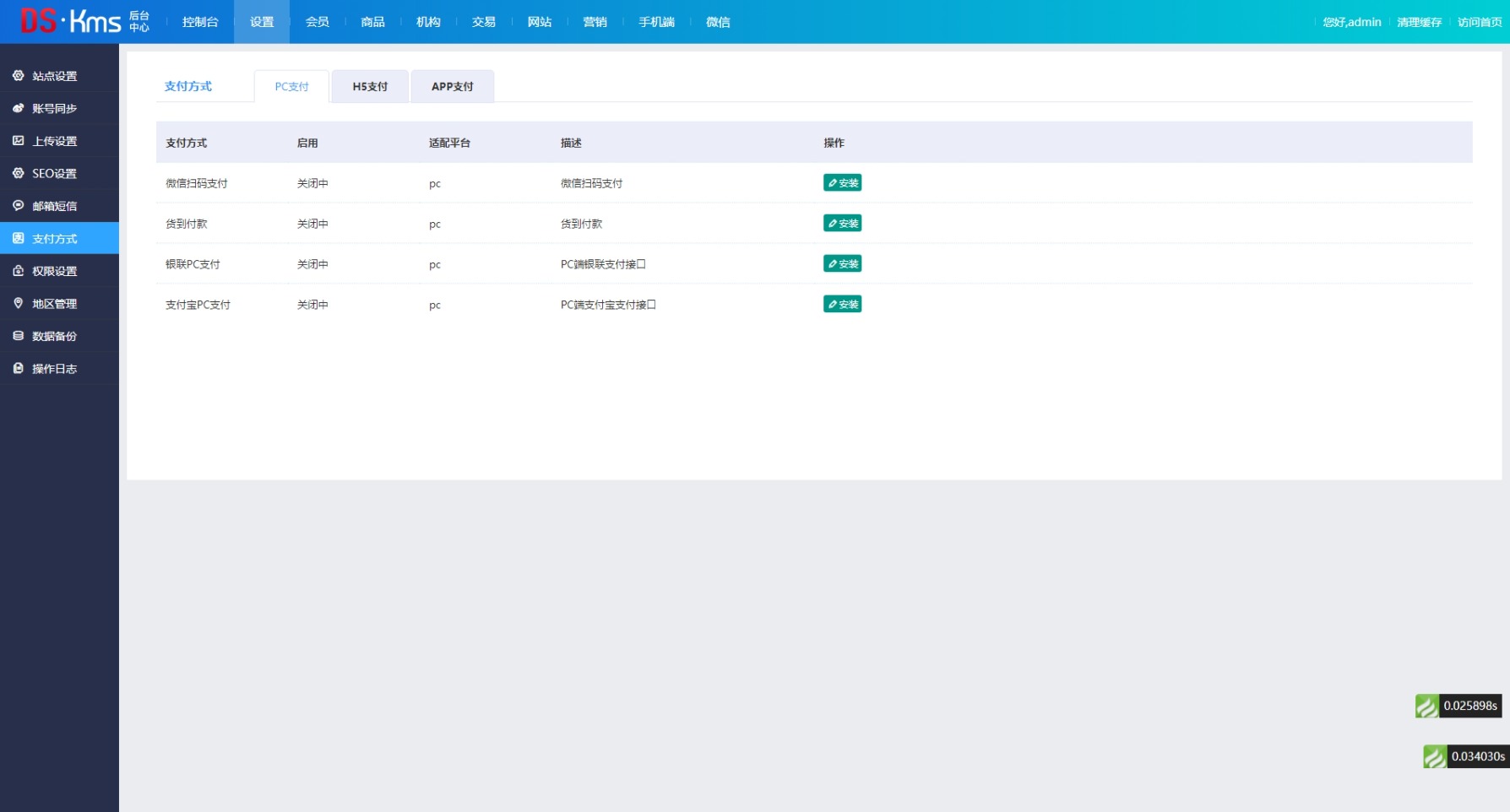Open the 网站 top menu

coord(540,22)
